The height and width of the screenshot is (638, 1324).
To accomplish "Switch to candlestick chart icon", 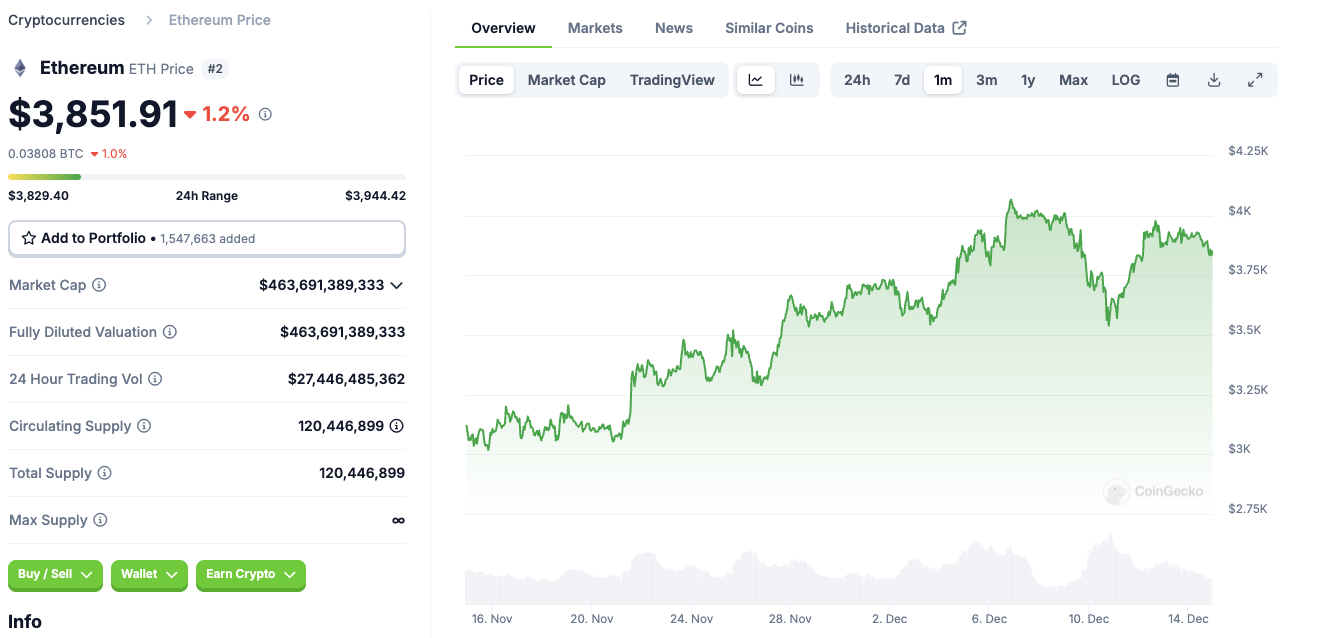I will tap(797, 80).
